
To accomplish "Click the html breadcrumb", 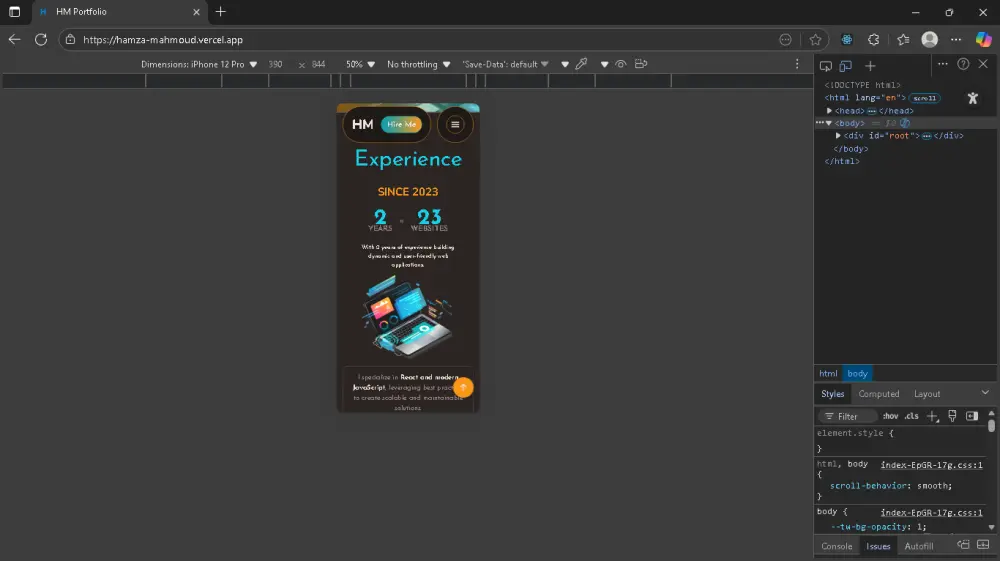I will pos(828,374).
